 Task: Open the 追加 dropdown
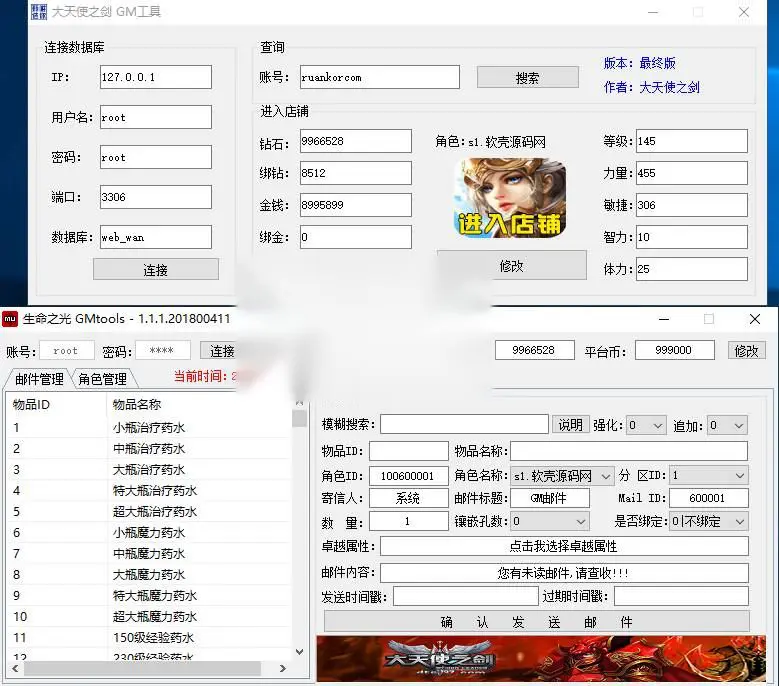727,426
